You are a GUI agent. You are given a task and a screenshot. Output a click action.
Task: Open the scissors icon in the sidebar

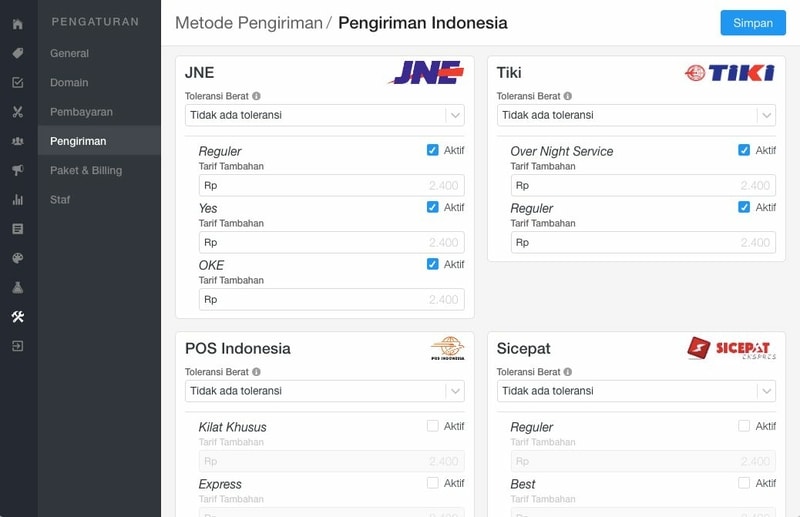pos(18,112)
